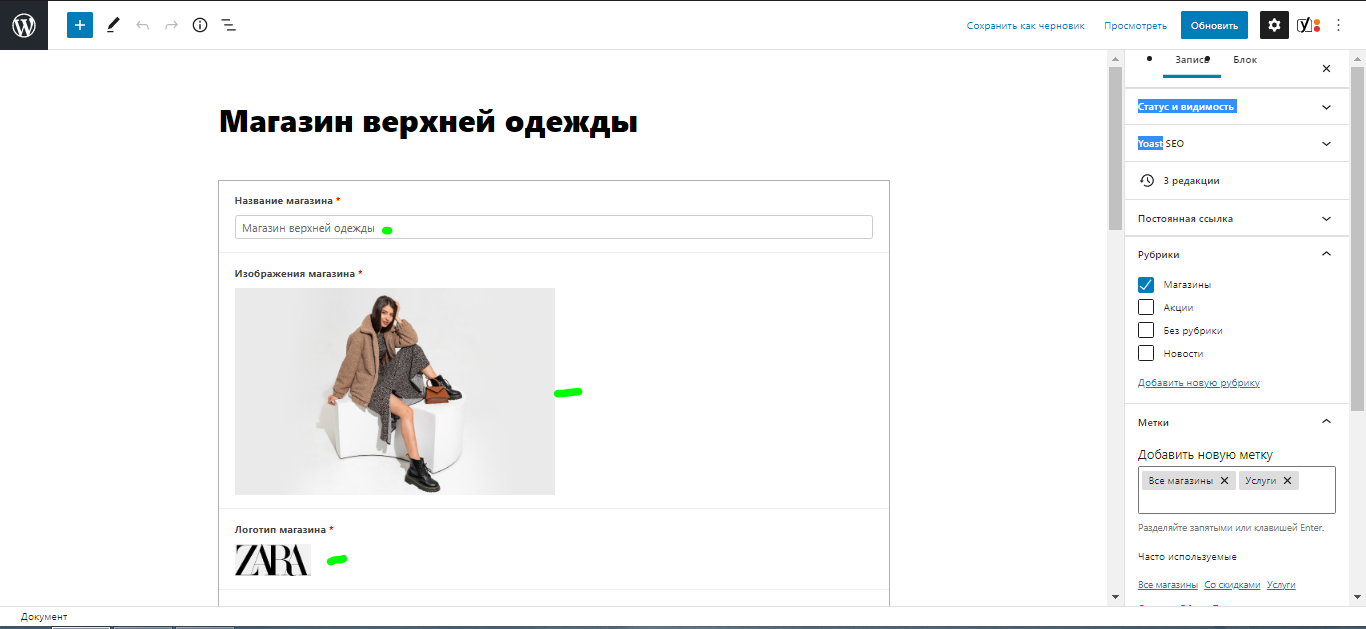The width and height of the screenshot is (1366, 629).
Task: Collapse the 'Рубрики' panel
Action: tap(1236, 254)
